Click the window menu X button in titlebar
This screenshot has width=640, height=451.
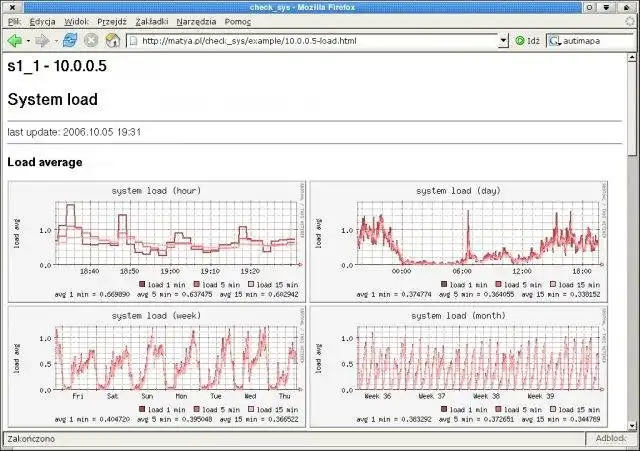[x=12, y=7]
